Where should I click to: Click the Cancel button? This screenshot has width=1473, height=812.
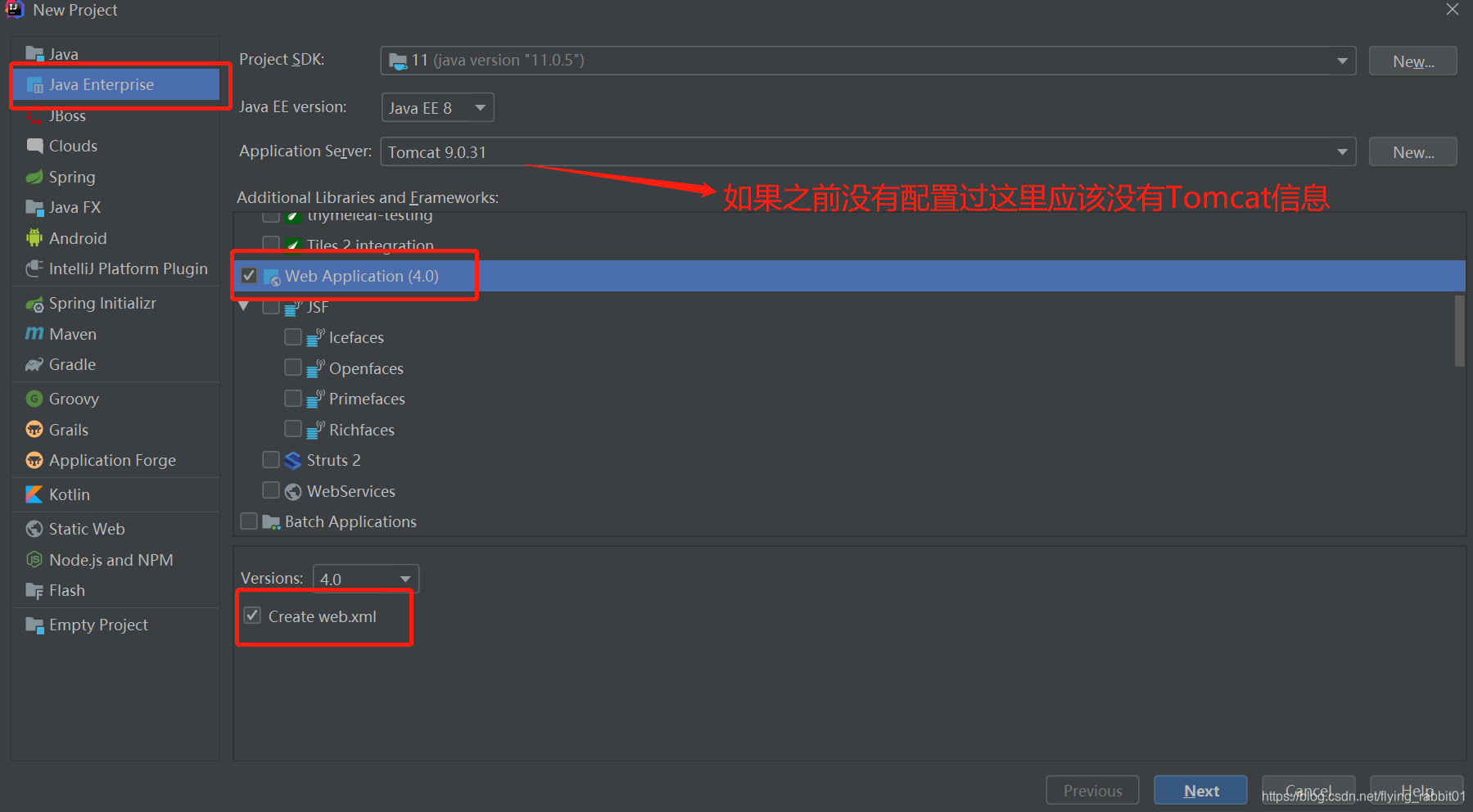click(x=1308, y=791)
